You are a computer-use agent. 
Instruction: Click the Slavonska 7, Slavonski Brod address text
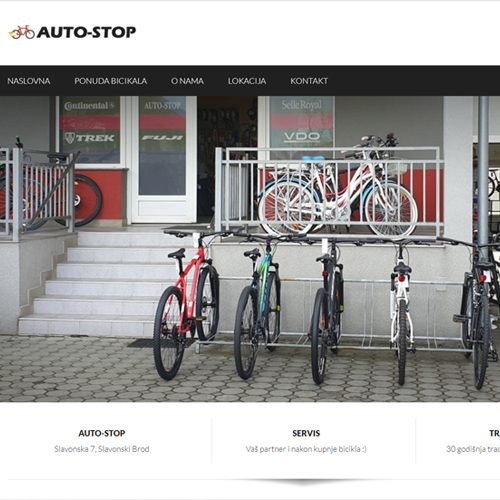[x=102, y=449]
